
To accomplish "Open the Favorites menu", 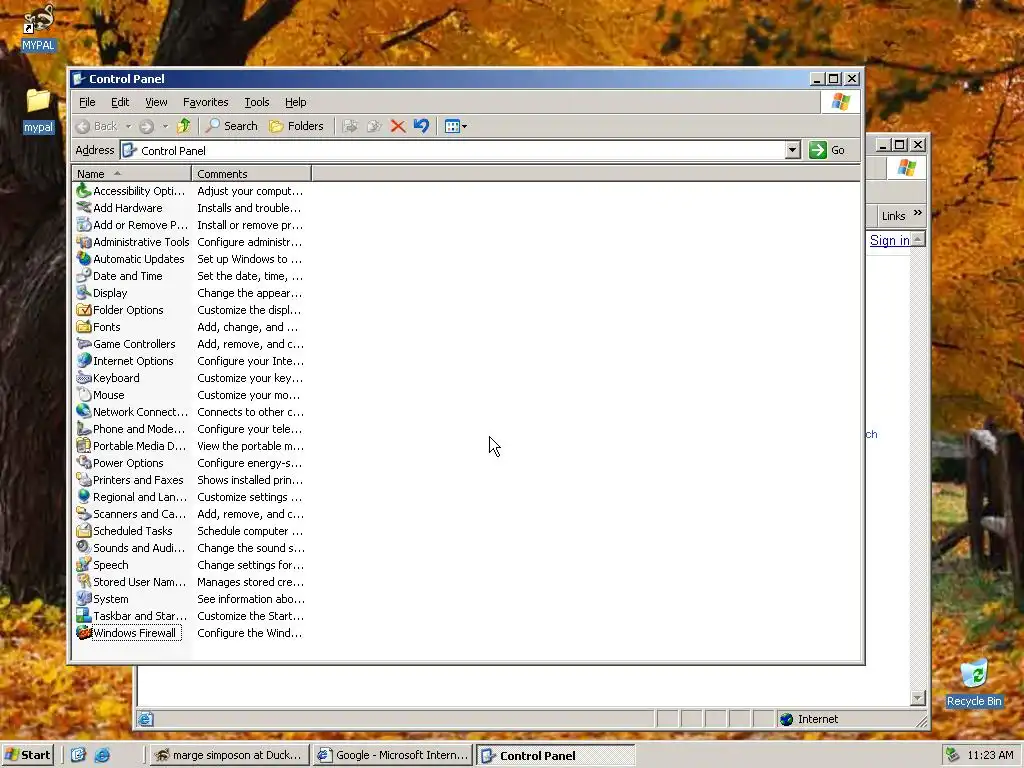I will [206, 102].
